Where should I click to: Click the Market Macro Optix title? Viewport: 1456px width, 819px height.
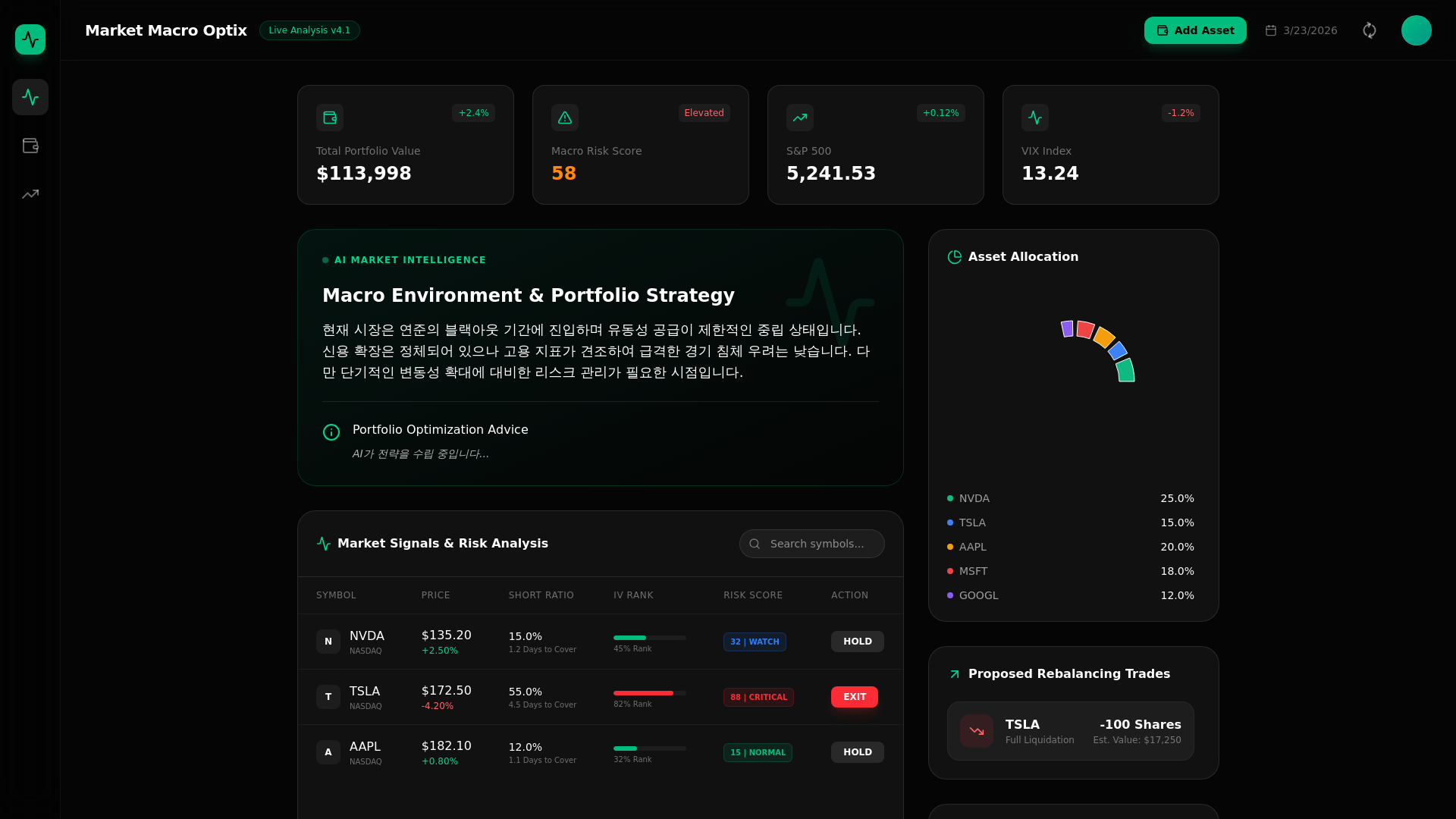[x=166, y=30]
